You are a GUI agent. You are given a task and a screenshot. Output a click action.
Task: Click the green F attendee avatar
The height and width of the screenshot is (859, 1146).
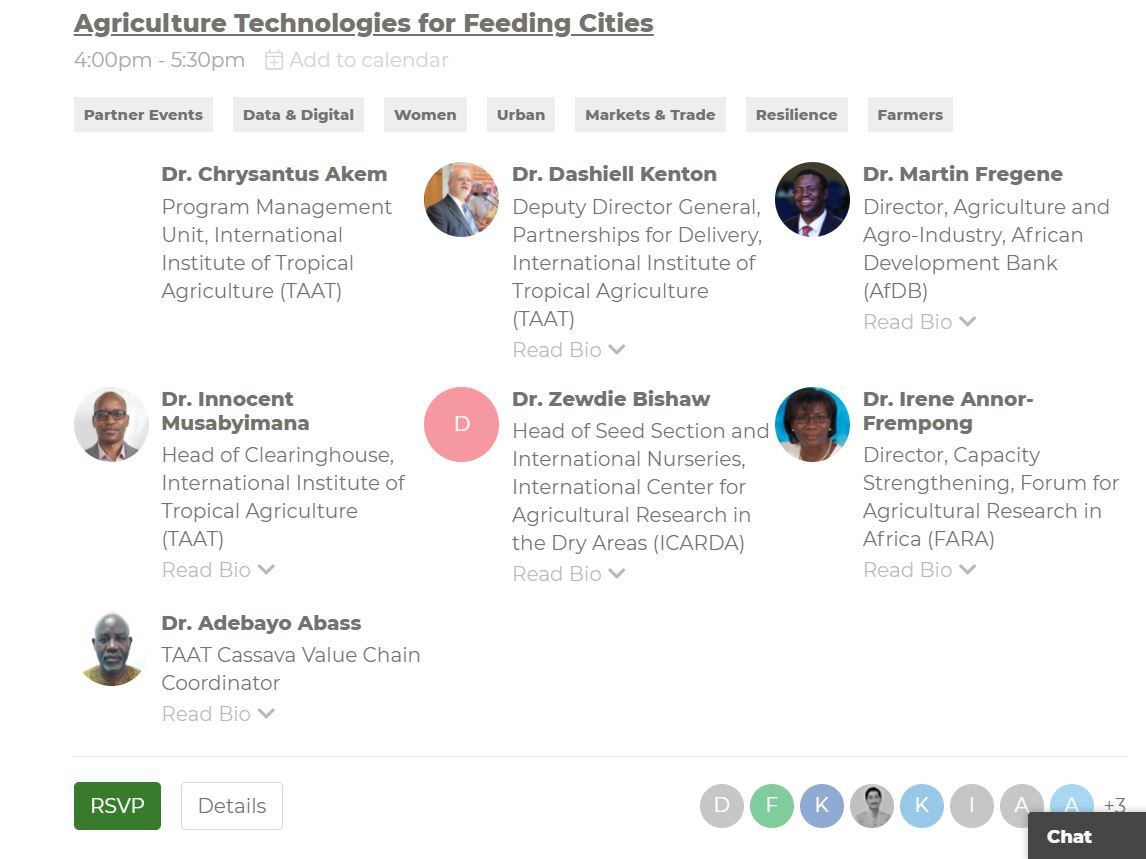[x=772, y=805]
